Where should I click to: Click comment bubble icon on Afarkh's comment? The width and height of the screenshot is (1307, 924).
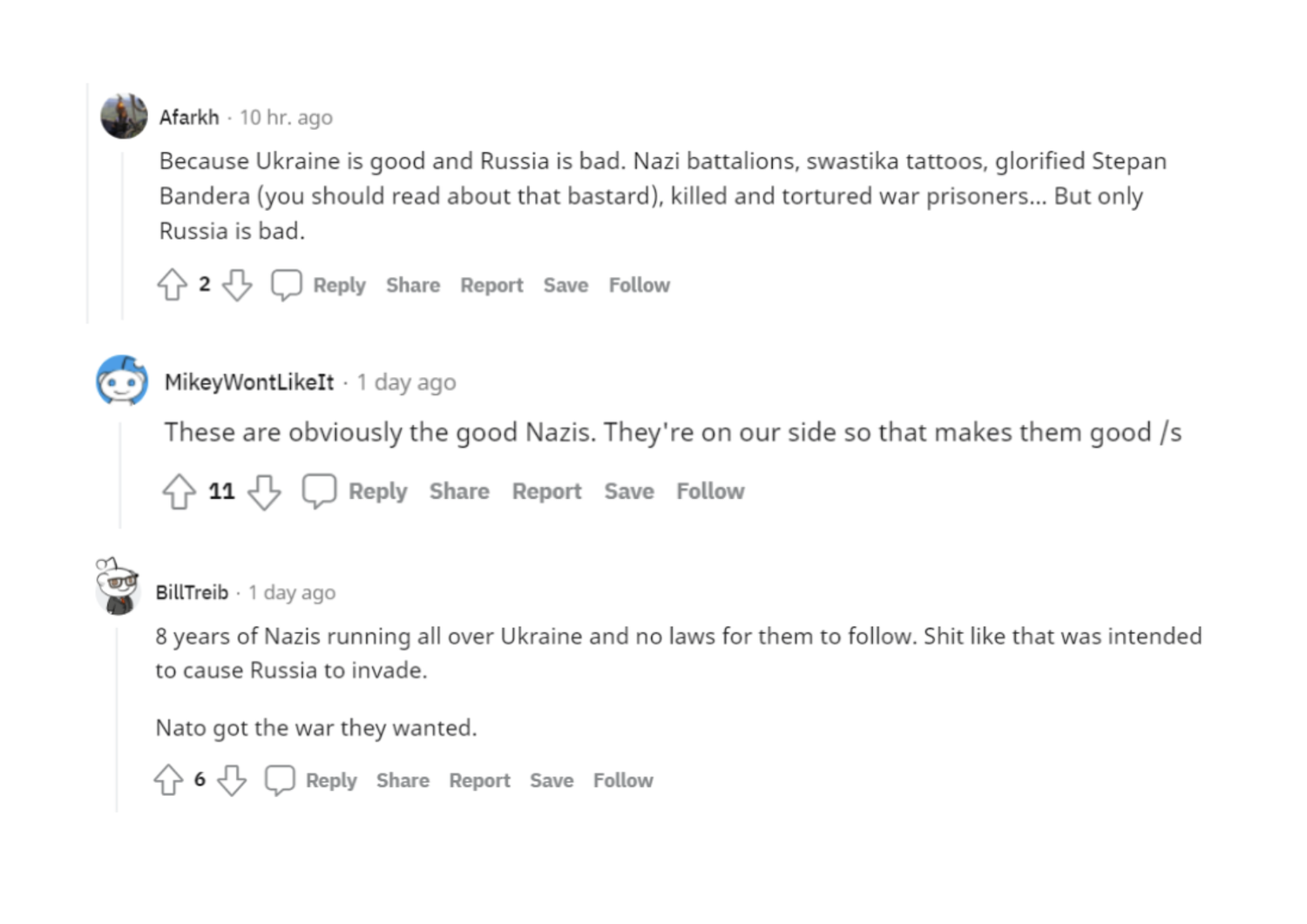286,285
